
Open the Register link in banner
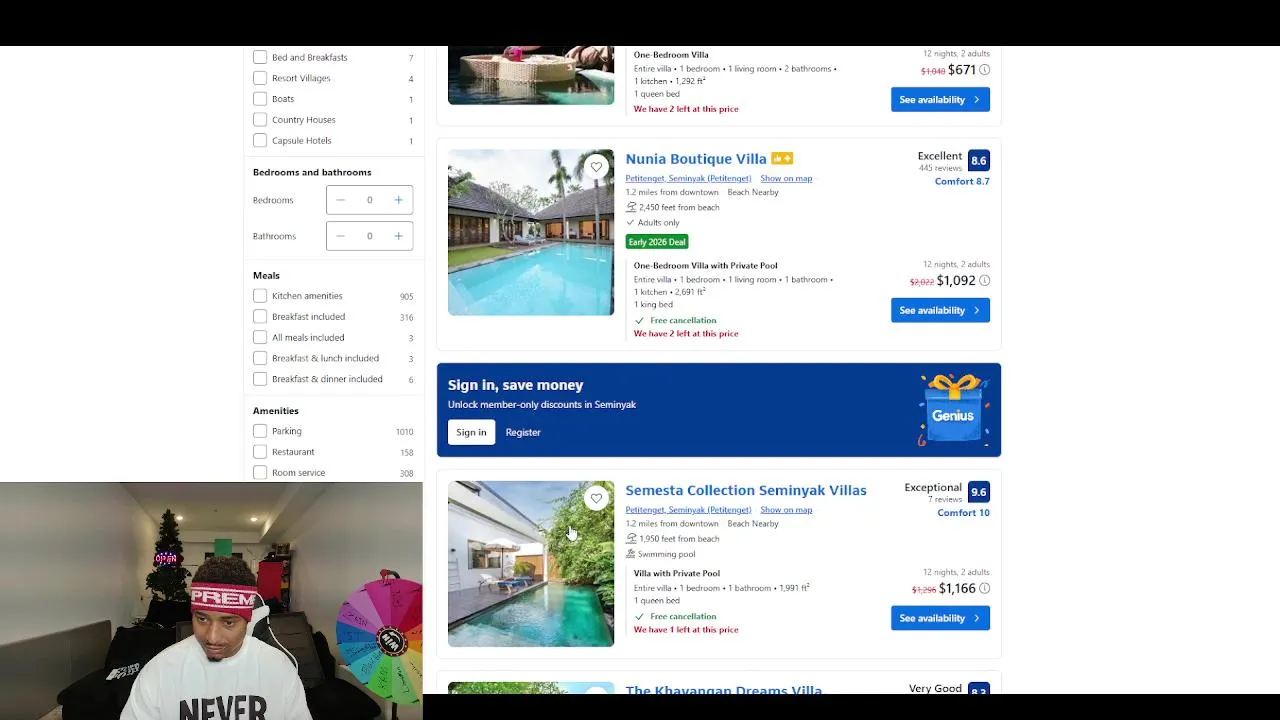pos(523,432)
